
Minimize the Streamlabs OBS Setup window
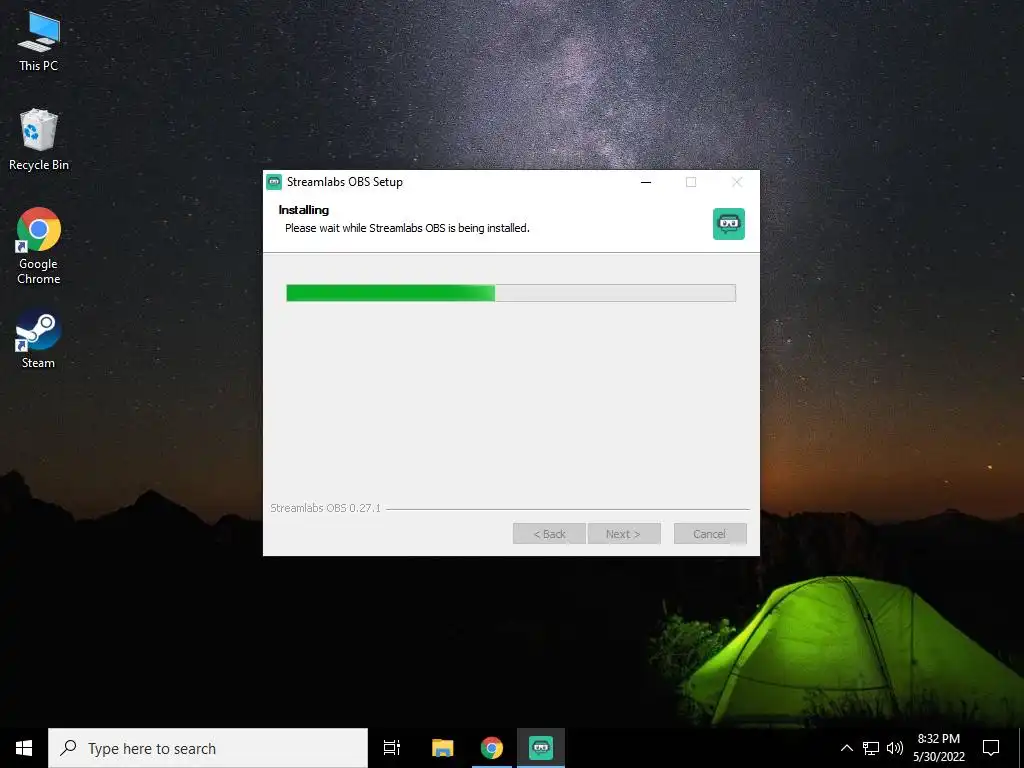pyautogui.click(x=646, y=182)
